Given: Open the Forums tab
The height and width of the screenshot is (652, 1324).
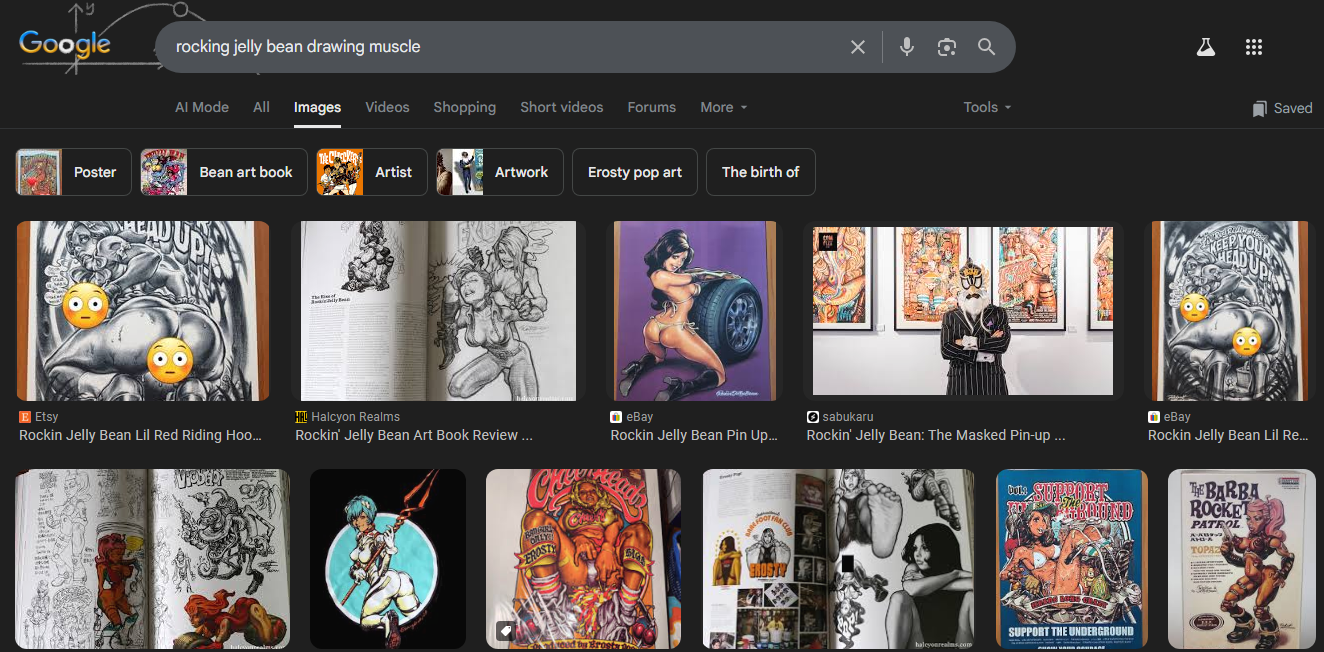Looking at the screenshot, I should coord(652,107).
